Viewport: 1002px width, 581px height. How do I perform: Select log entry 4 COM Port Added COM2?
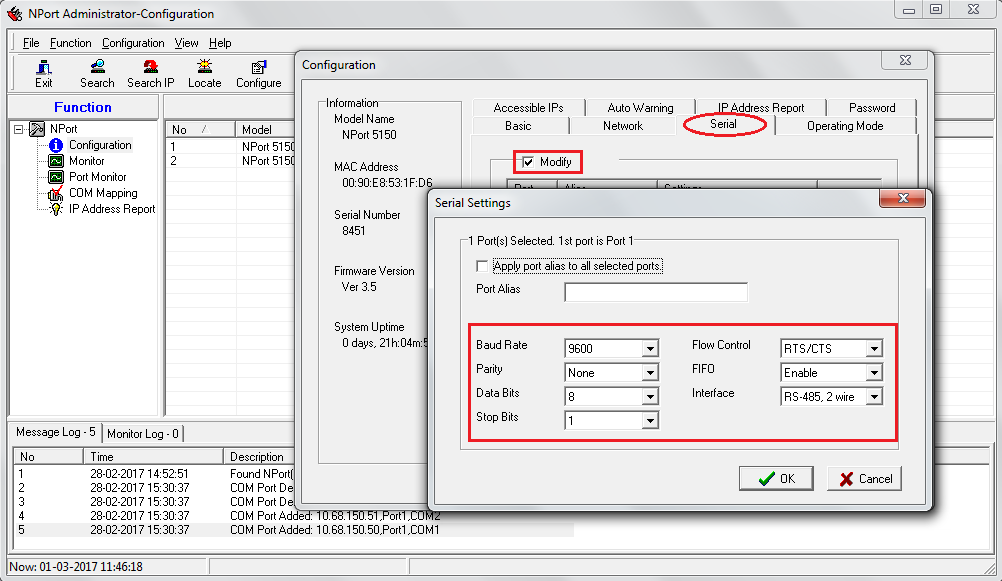click(x=293, y=516)
